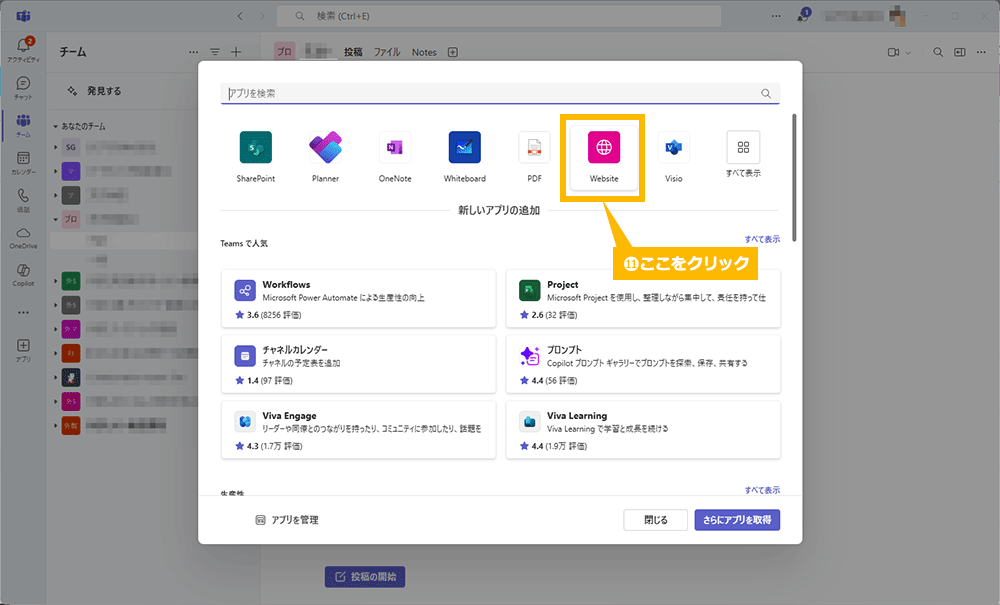
Task: Click the add tab plus icon next to Notes
Action: 453,52
